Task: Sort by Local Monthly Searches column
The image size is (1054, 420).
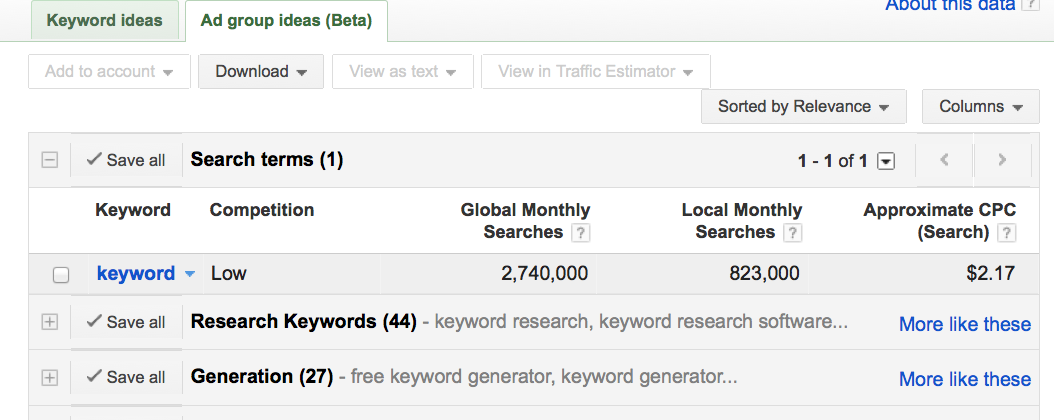Action: [741, 220]
